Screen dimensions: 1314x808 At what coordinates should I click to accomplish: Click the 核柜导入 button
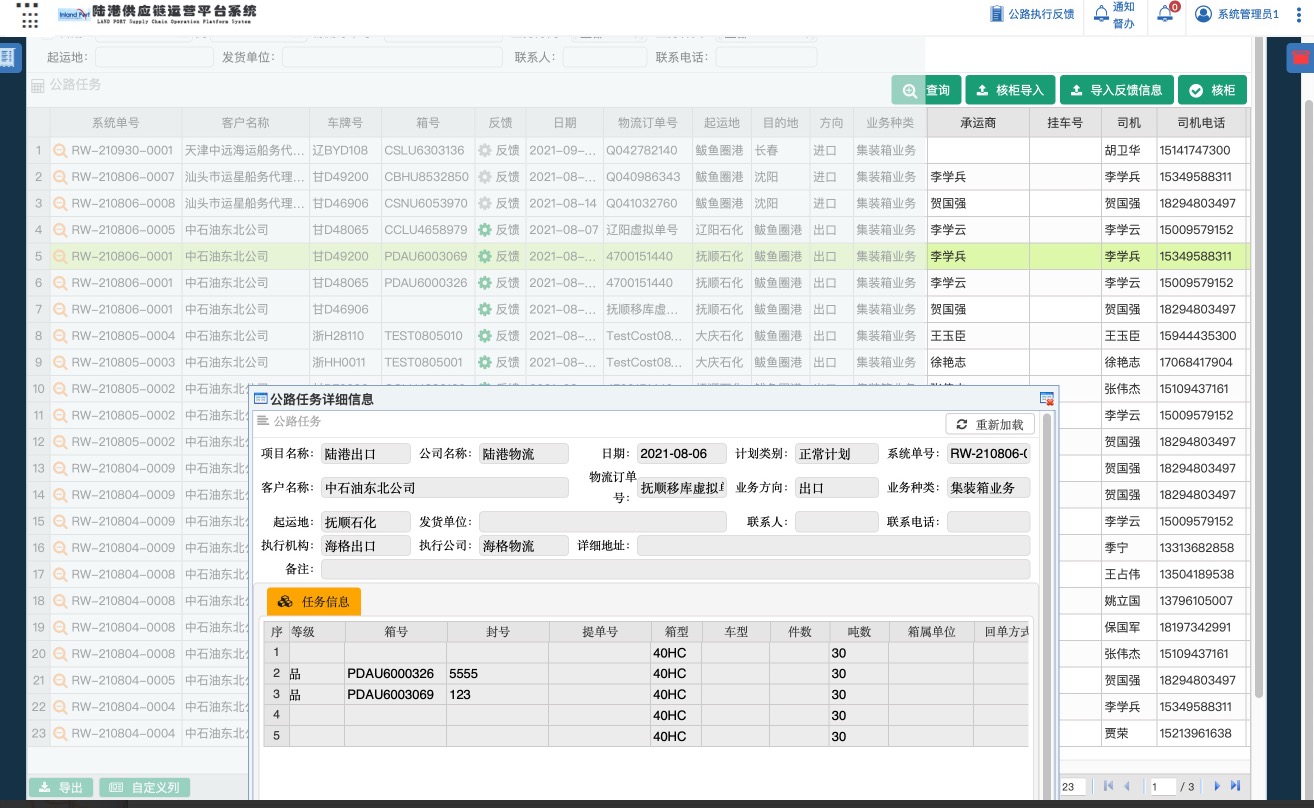pos(1009,90)
